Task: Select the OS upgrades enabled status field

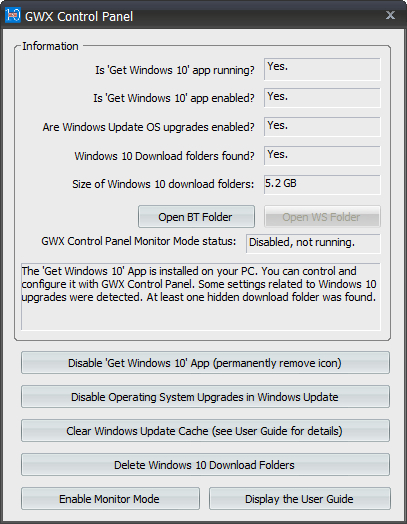Action: click(x=322, y=127)
